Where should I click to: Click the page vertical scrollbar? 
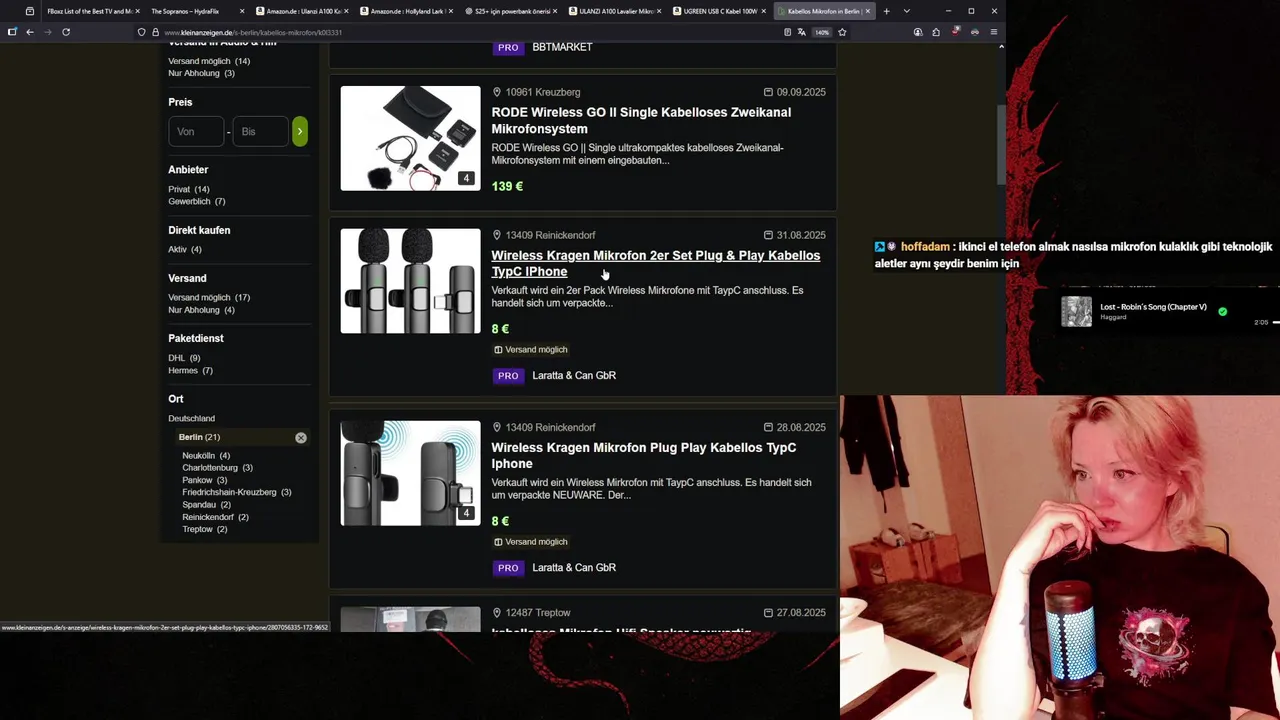coord(1001,145)
